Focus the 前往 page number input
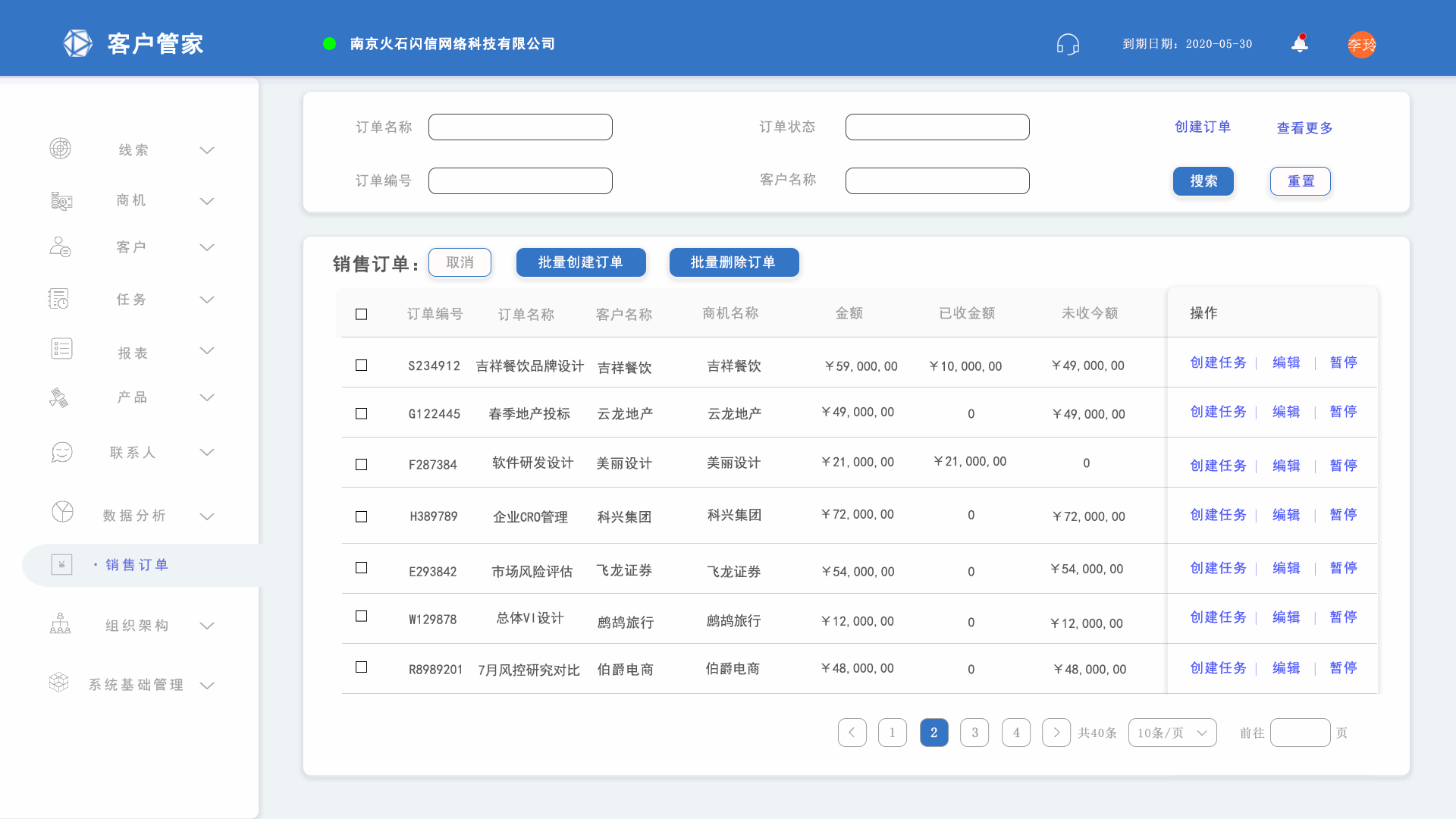Image resolution: width=1456 pixels, height=819 pixels. coord(1300,733)
